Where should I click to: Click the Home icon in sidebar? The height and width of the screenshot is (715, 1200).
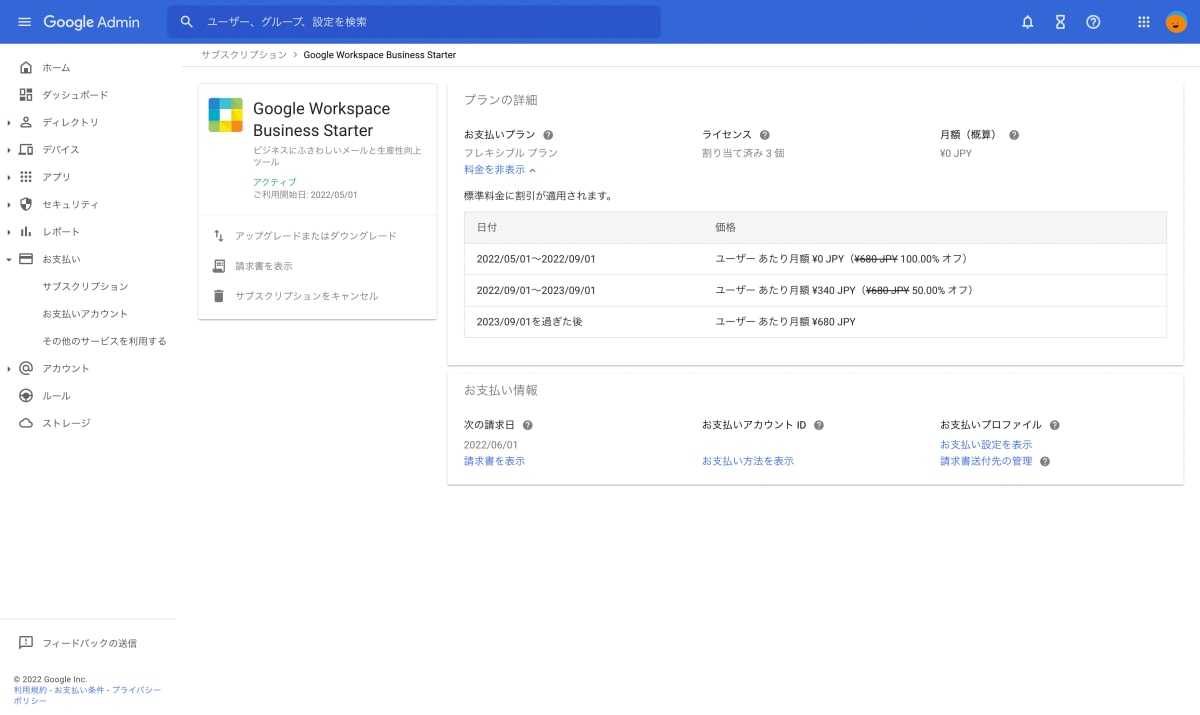pyautogui.click(x=26, y=67)
